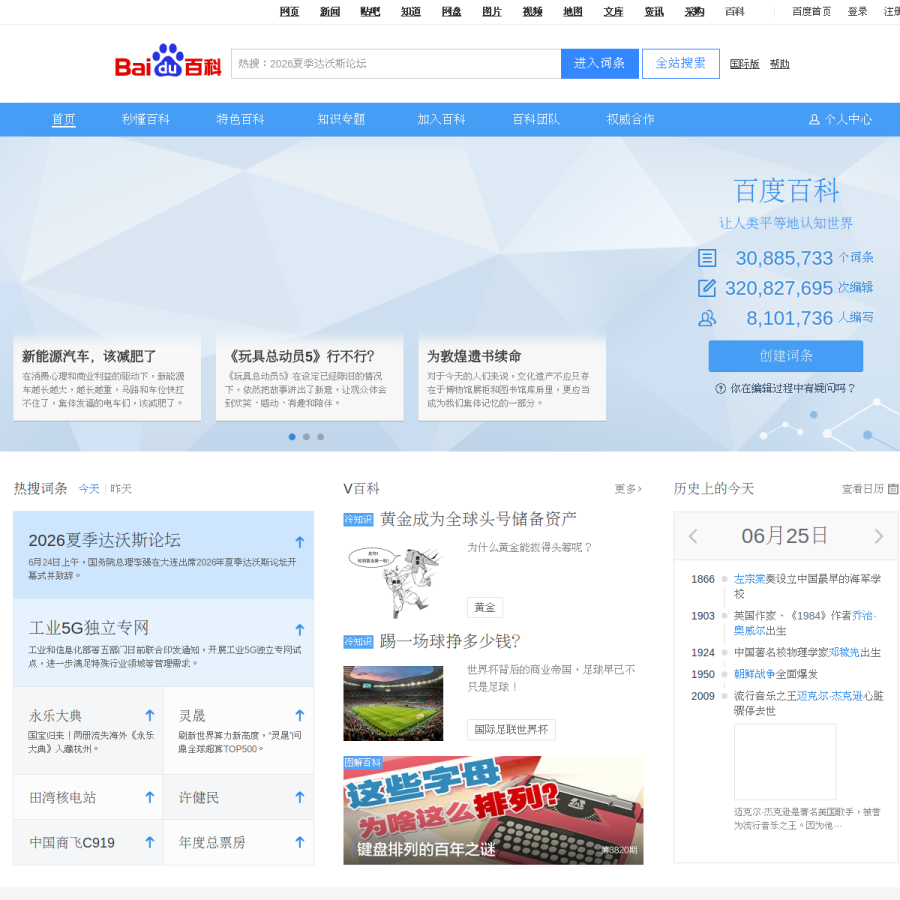Expand 更多 in V百科 section
Screen dimensions: 900x900
(628, 489)
